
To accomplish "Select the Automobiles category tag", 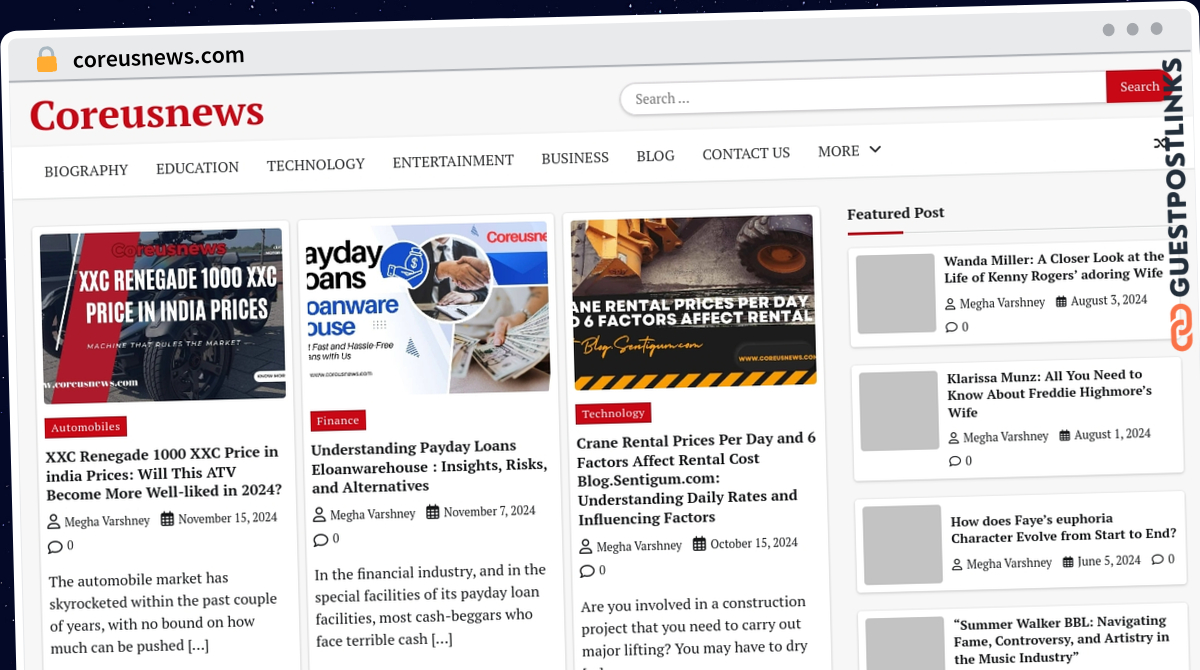I will 86,428.
